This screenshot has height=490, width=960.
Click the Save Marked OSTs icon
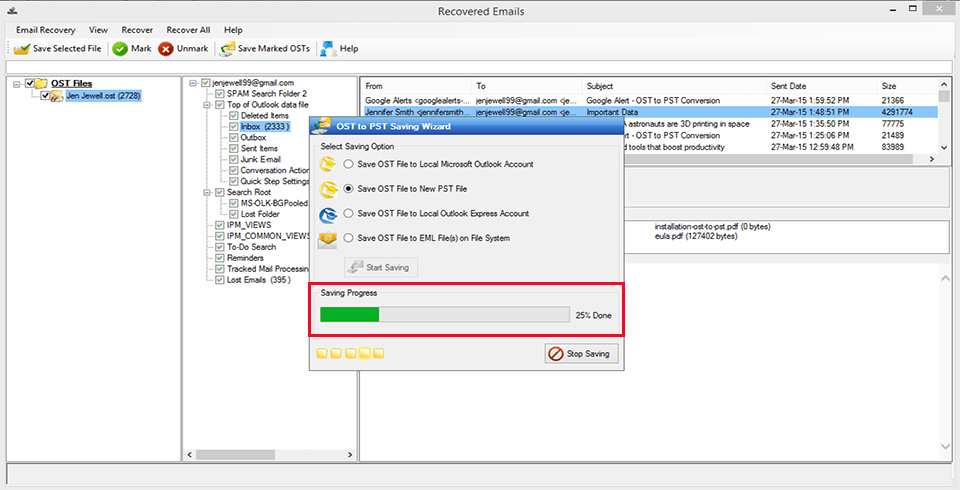click(x=228, y=48)
